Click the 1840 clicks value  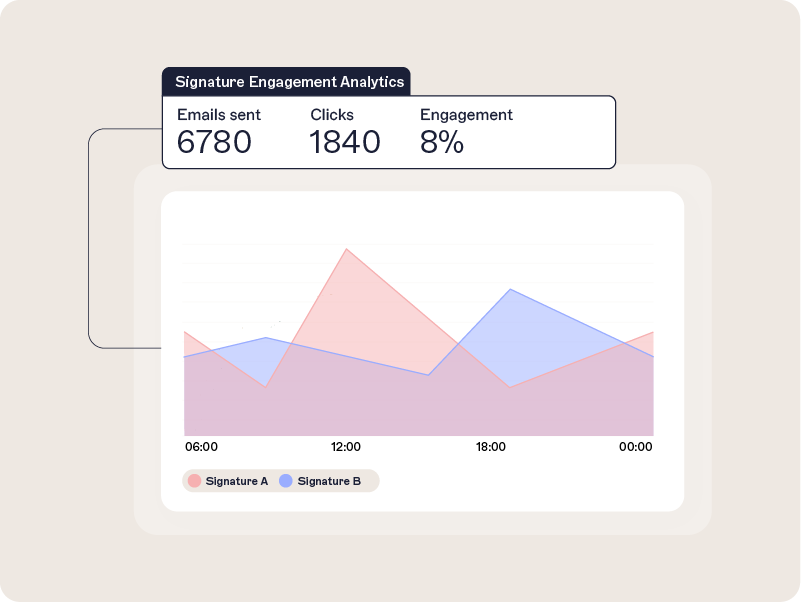[x=345, y=143]
